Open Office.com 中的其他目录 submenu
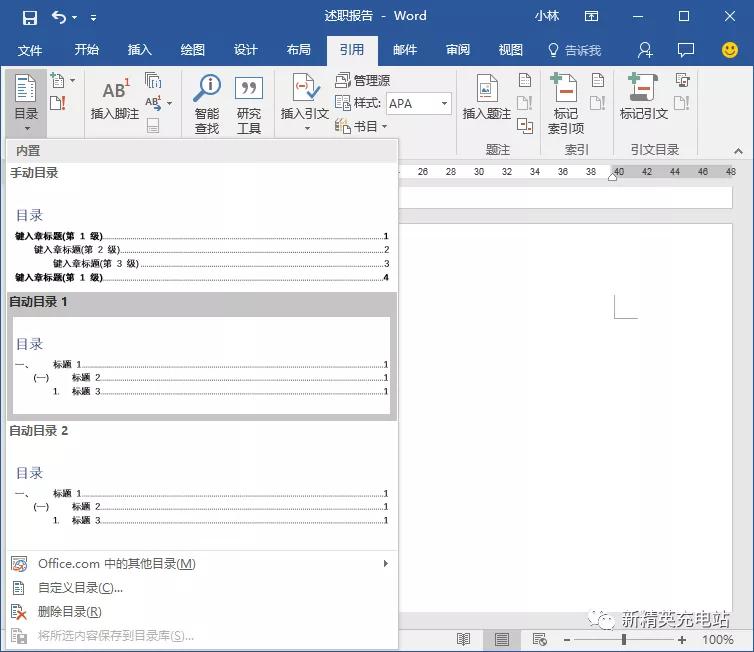 pos(202,564)
